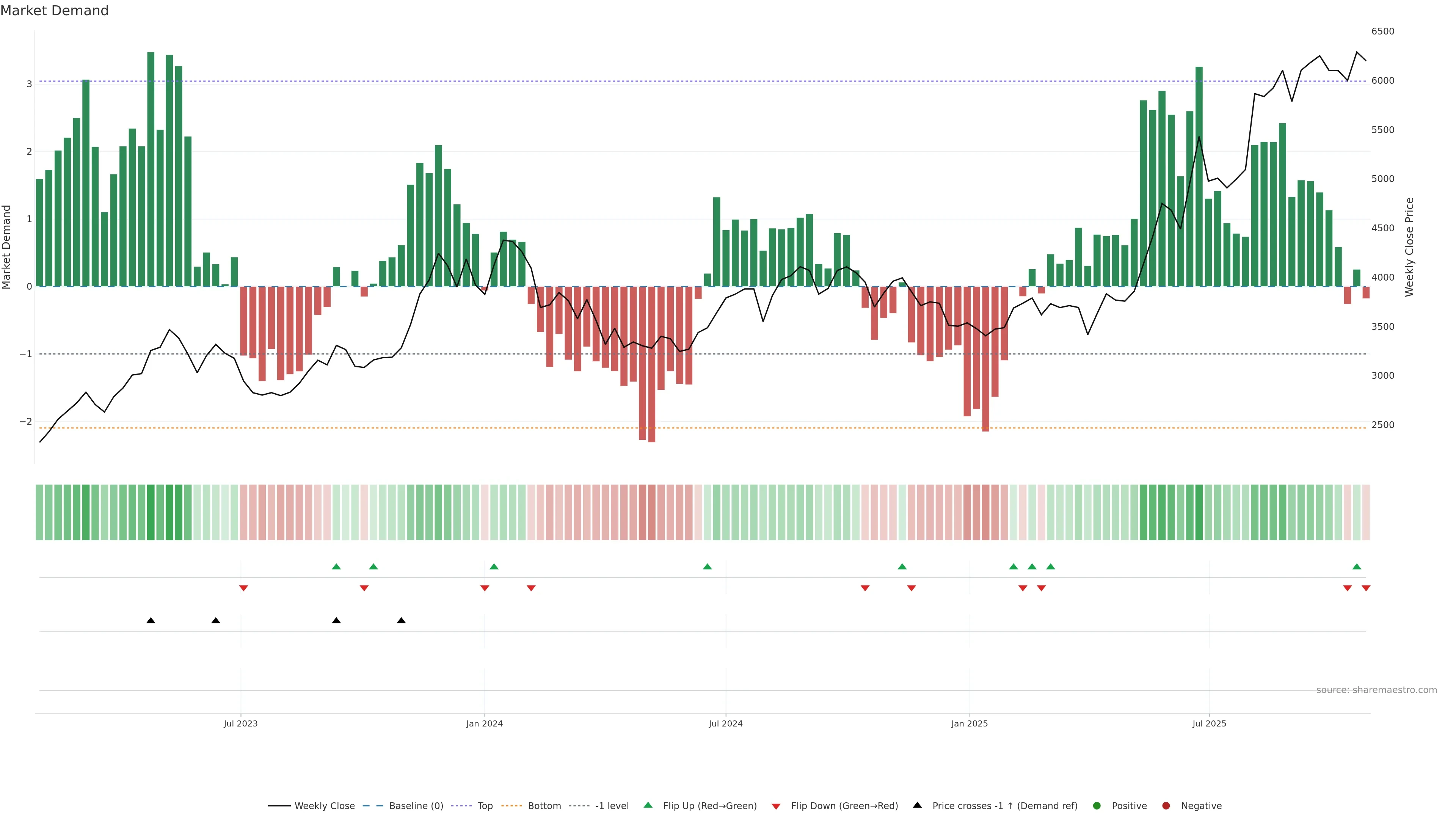Click the Market Demand chart title
Viewport: 1456px width, 819px height.
click(x=54, y=11)
